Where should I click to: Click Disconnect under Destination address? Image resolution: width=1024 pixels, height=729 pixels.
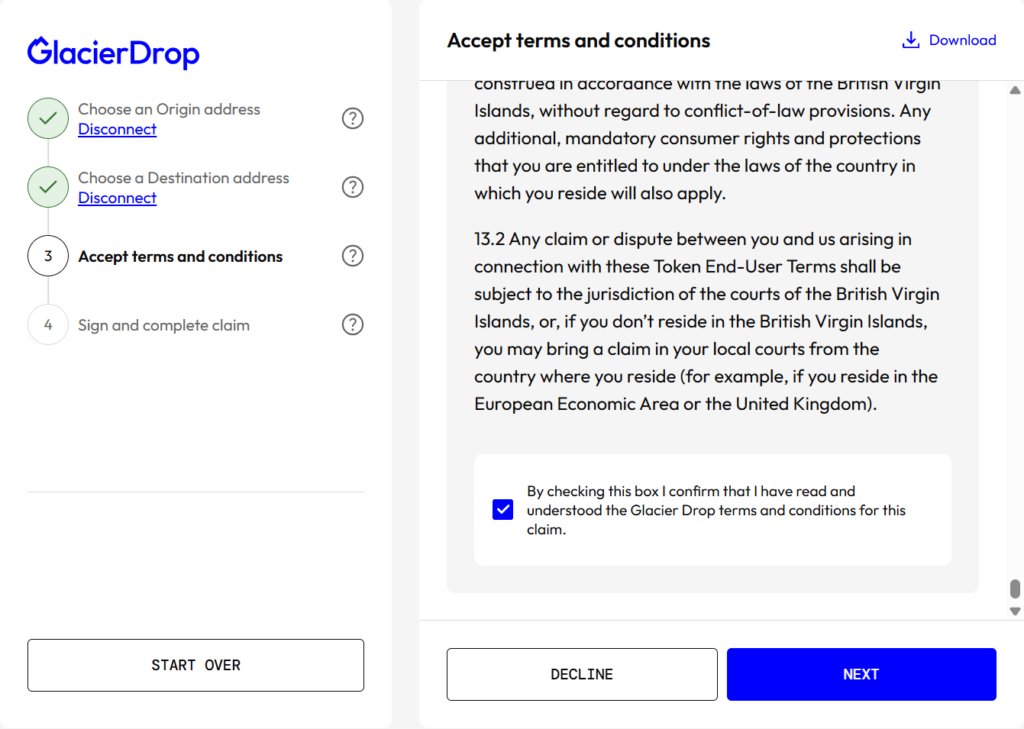118,198
